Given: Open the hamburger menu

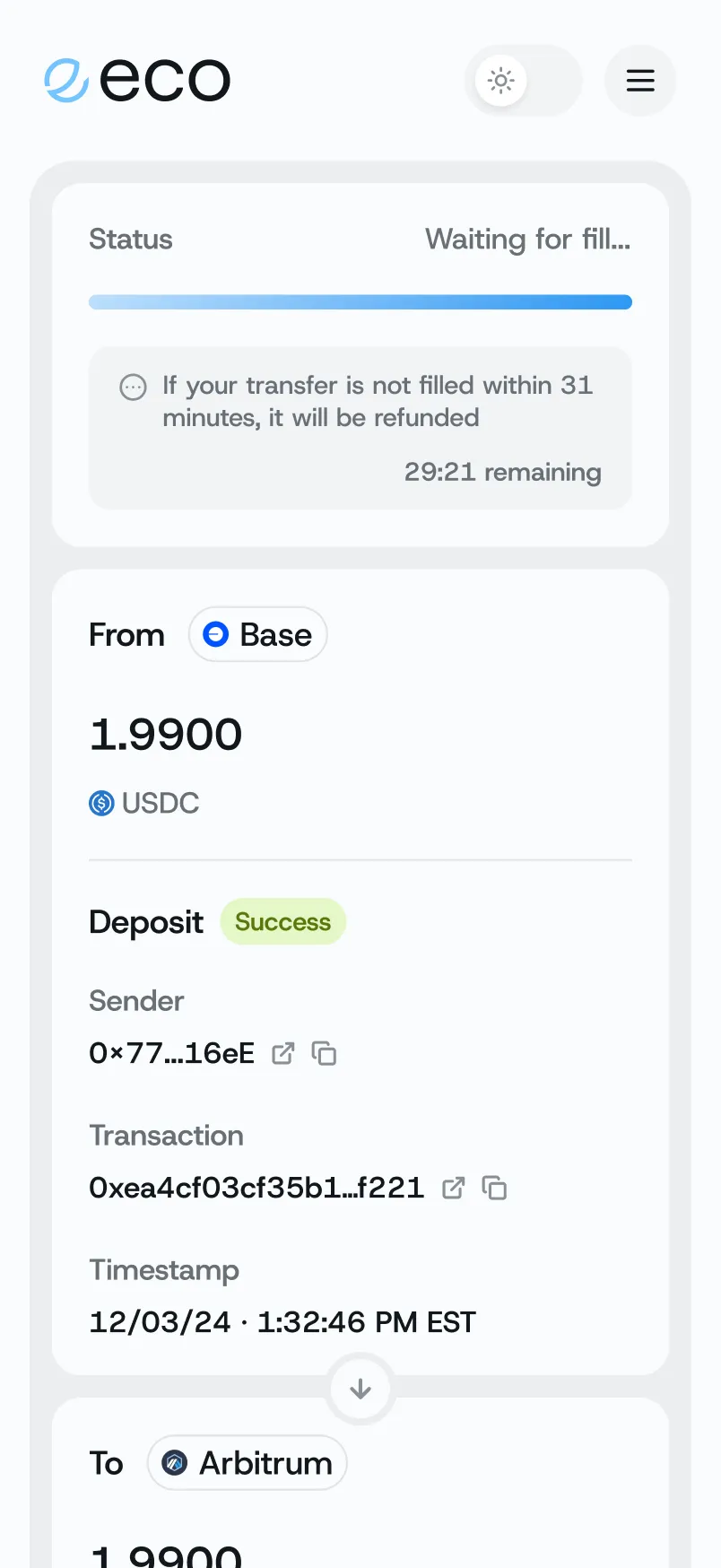Looking at the screenshot, I should pyautogui.click(x=639, y=81).
